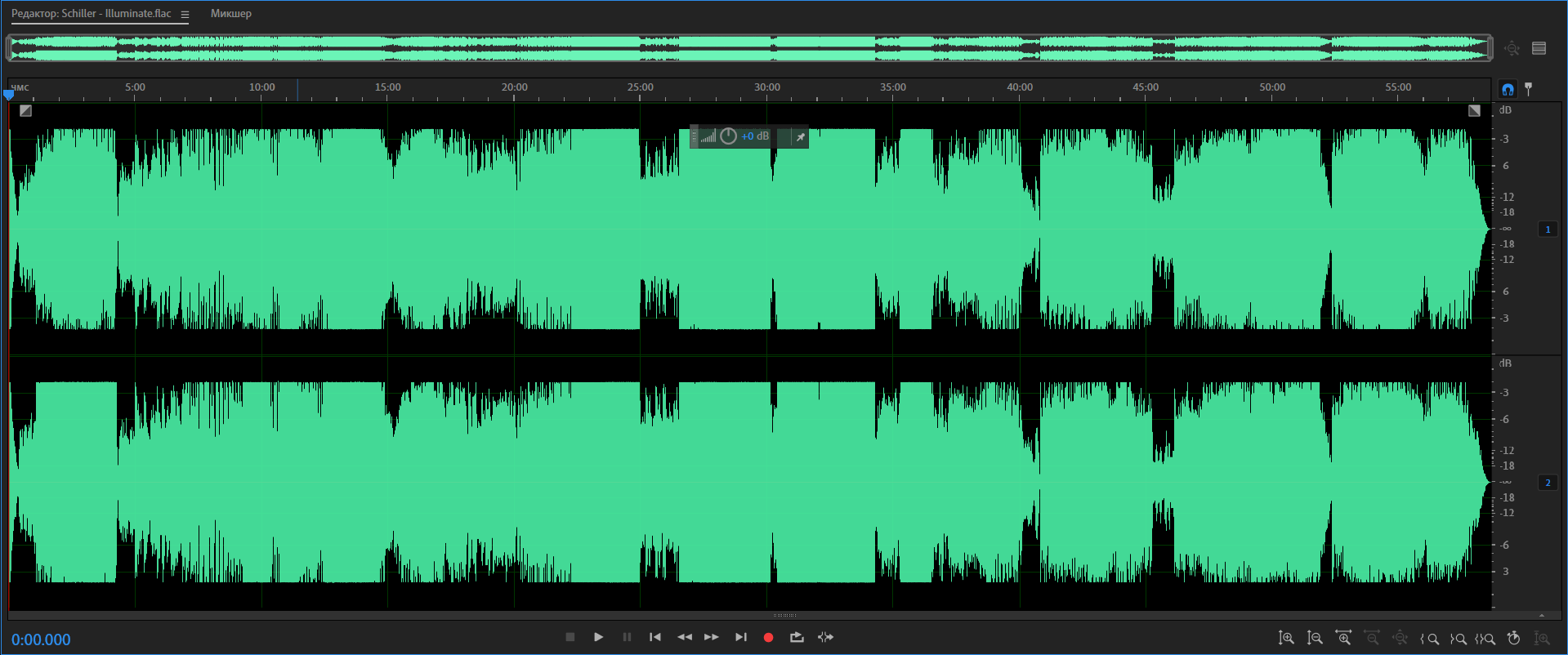
Task: Fast forward the audio
Action: point(712,637)
